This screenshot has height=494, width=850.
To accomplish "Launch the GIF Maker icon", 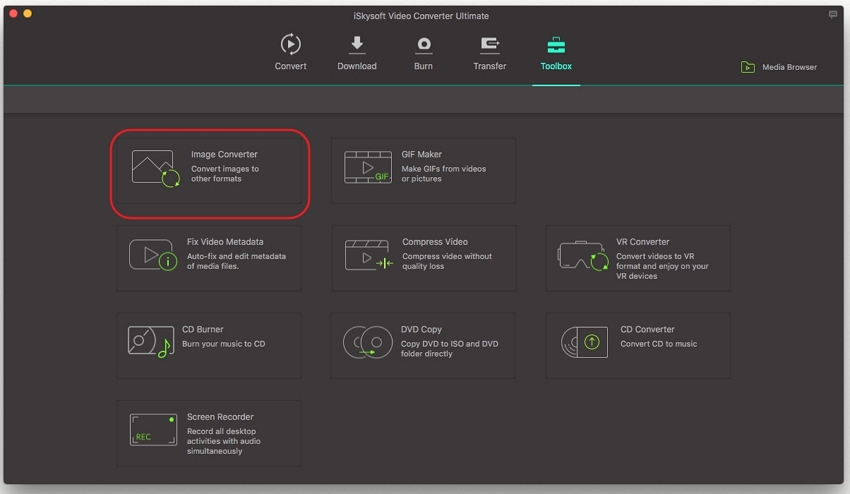I will 368,167.
